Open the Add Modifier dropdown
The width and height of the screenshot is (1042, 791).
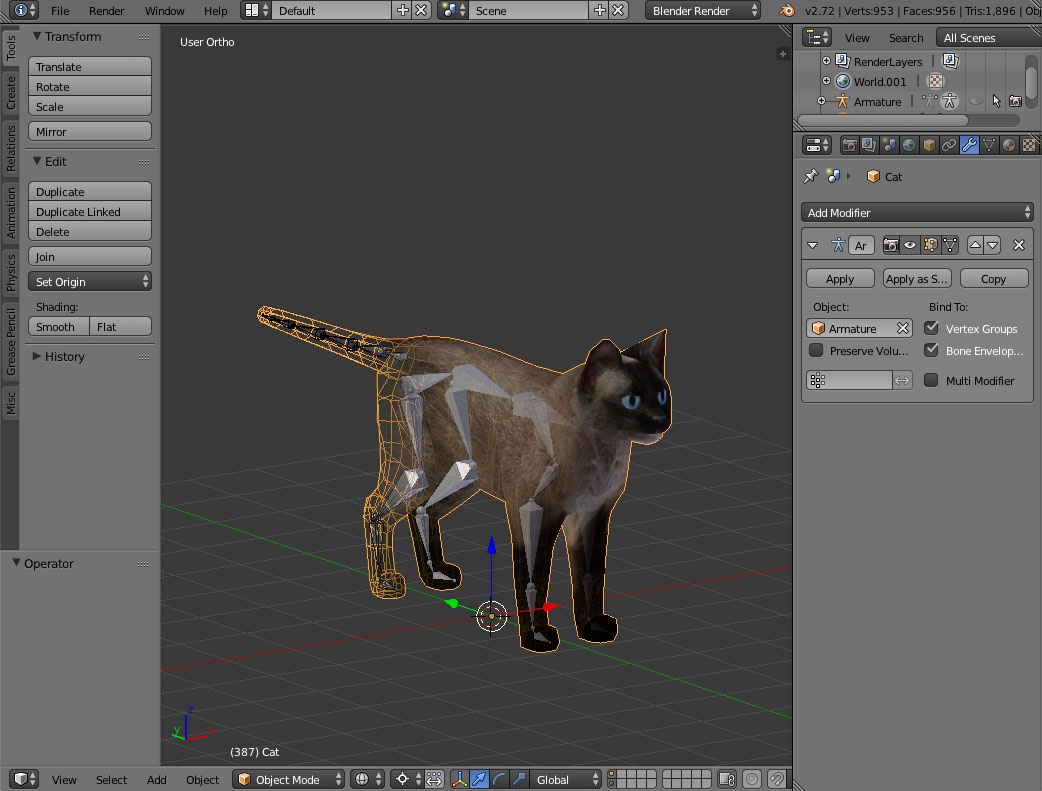[917, 212]
